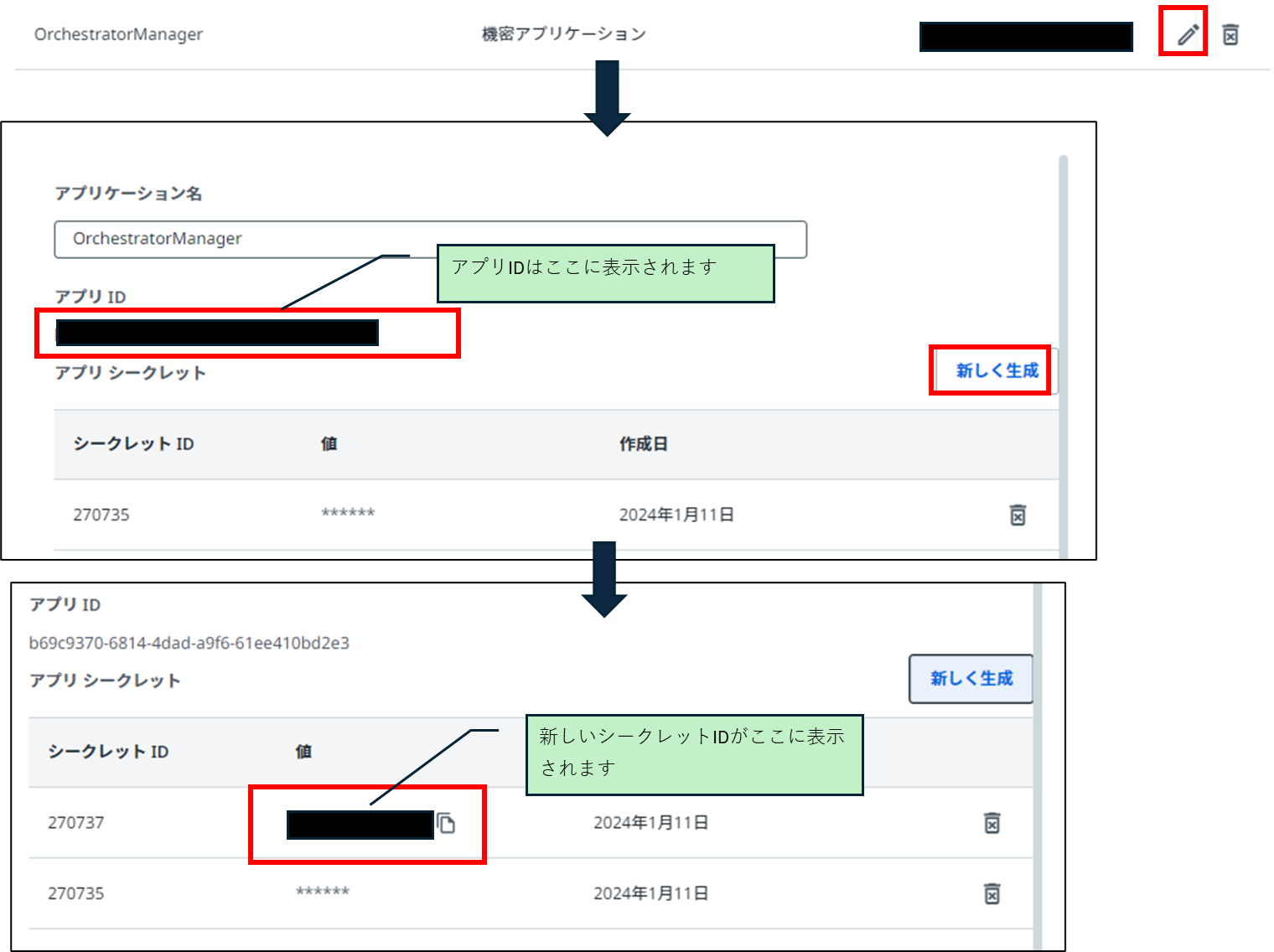The height and width of the screenshot is (952, 1274).
Task: Click the 値 column header
Action: click(328, 443)
